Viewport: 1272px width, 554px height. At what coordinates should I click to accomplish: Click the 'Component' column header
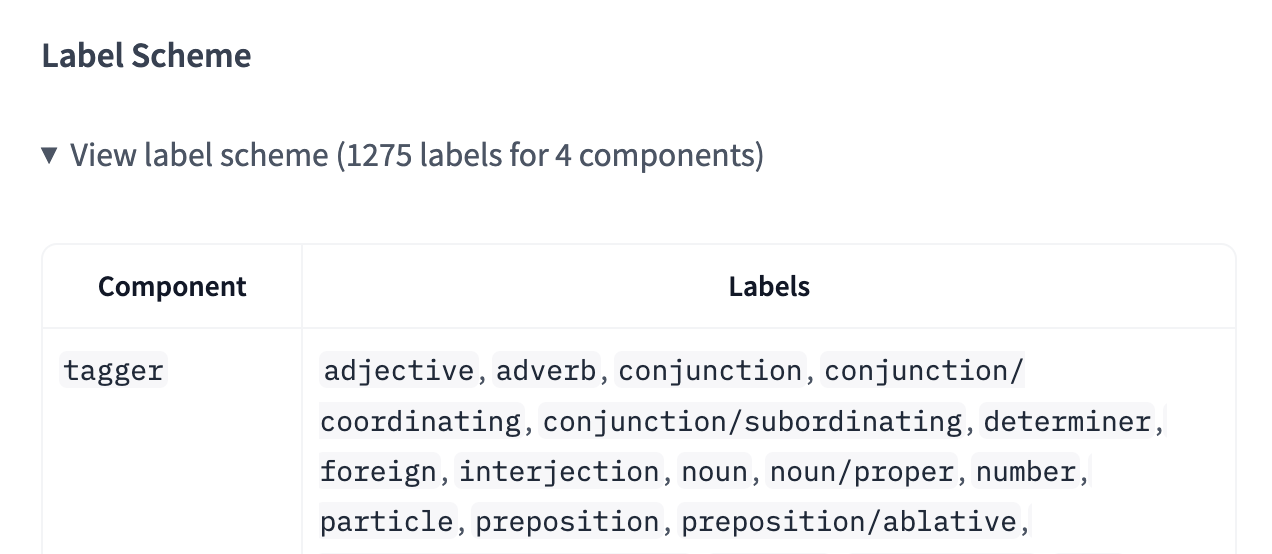(172, 287)
